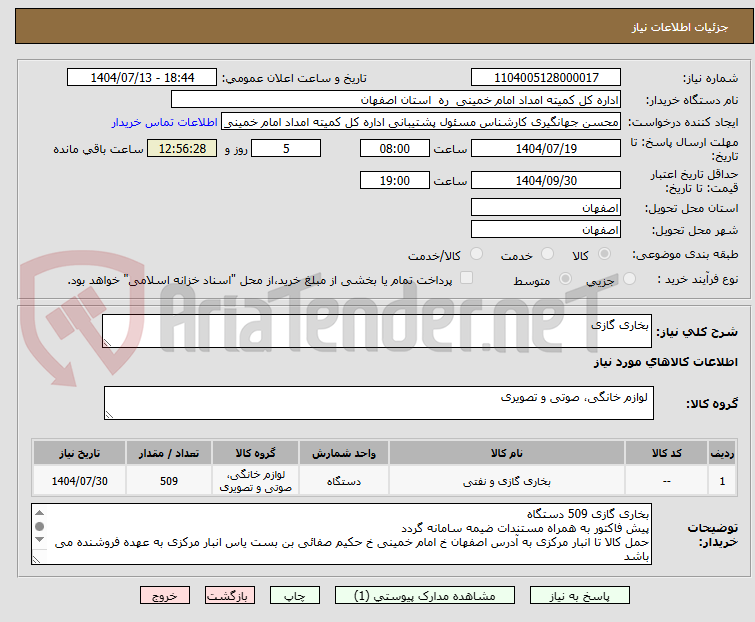Click the price validity date 1404/09/30

click(546, 181)
